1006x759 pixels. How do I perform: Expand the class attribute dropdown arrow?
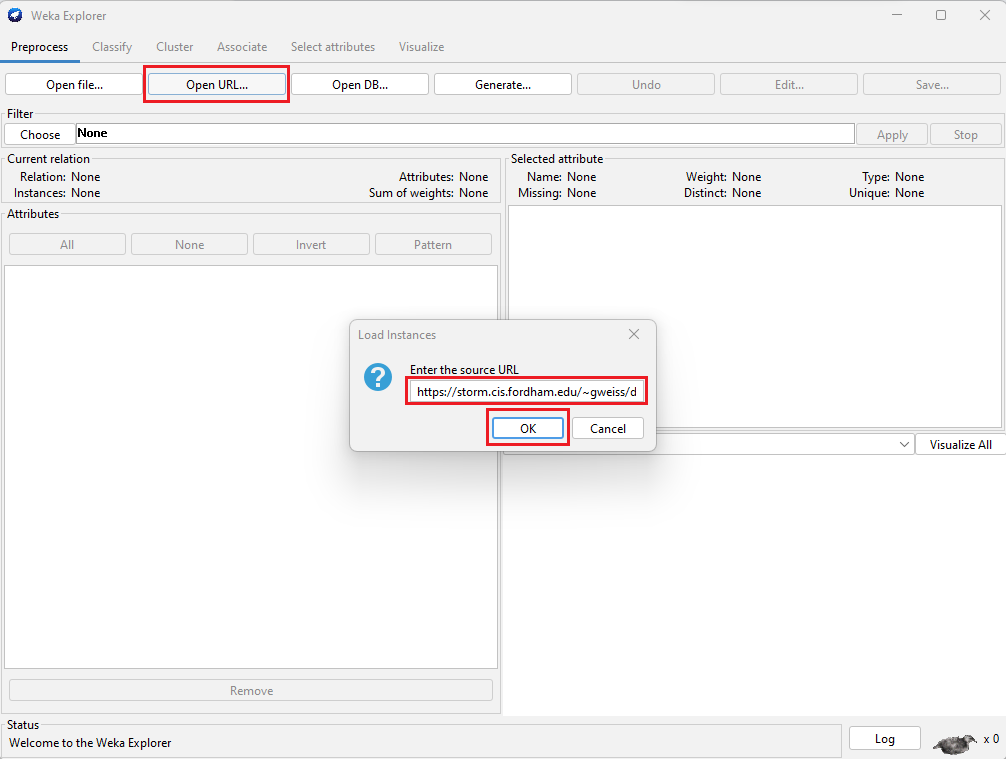[904, 445]
